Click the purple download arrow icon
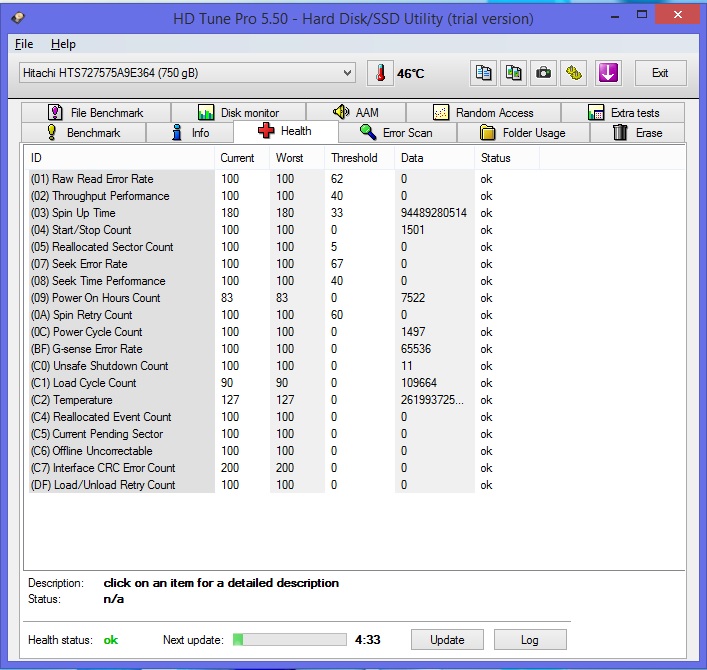The image size is (707, 670). coord(608,73)
